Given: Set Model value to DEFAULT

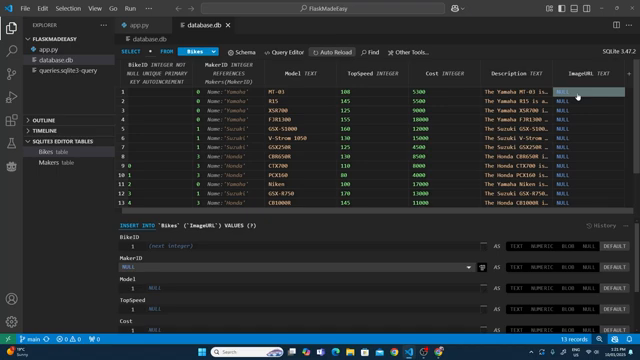Looking at the screenshot, I should point(614,288).
